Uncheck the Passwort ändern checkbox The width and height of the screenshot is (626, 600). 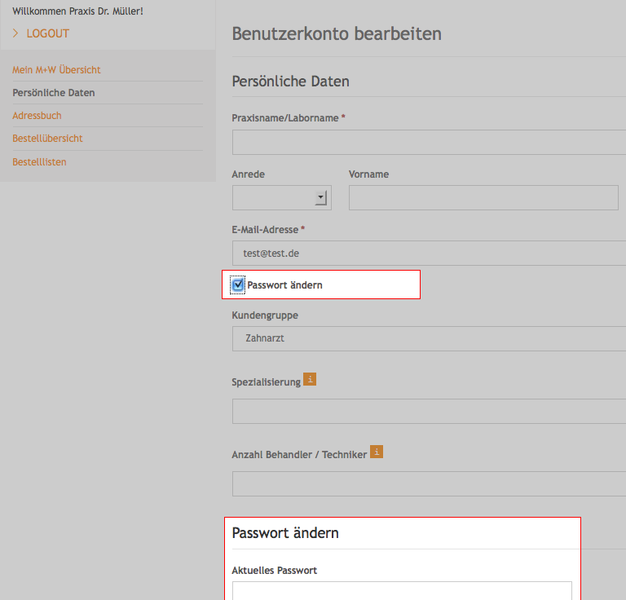(238, 285)
